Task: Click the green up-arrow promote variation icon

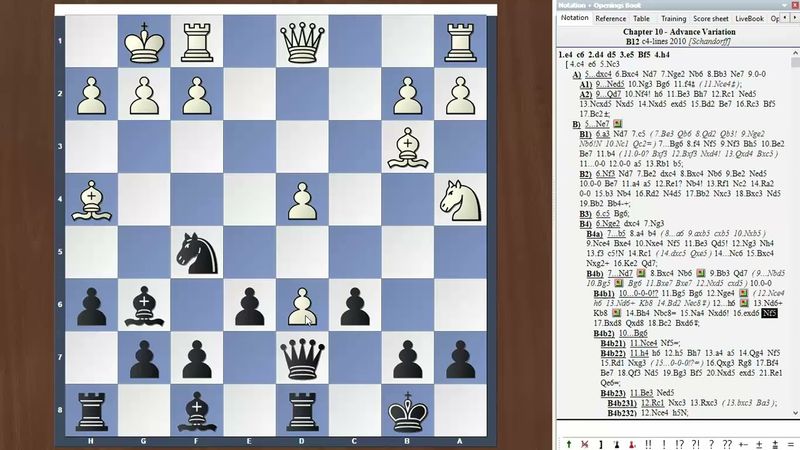Action: pos(569,443)
